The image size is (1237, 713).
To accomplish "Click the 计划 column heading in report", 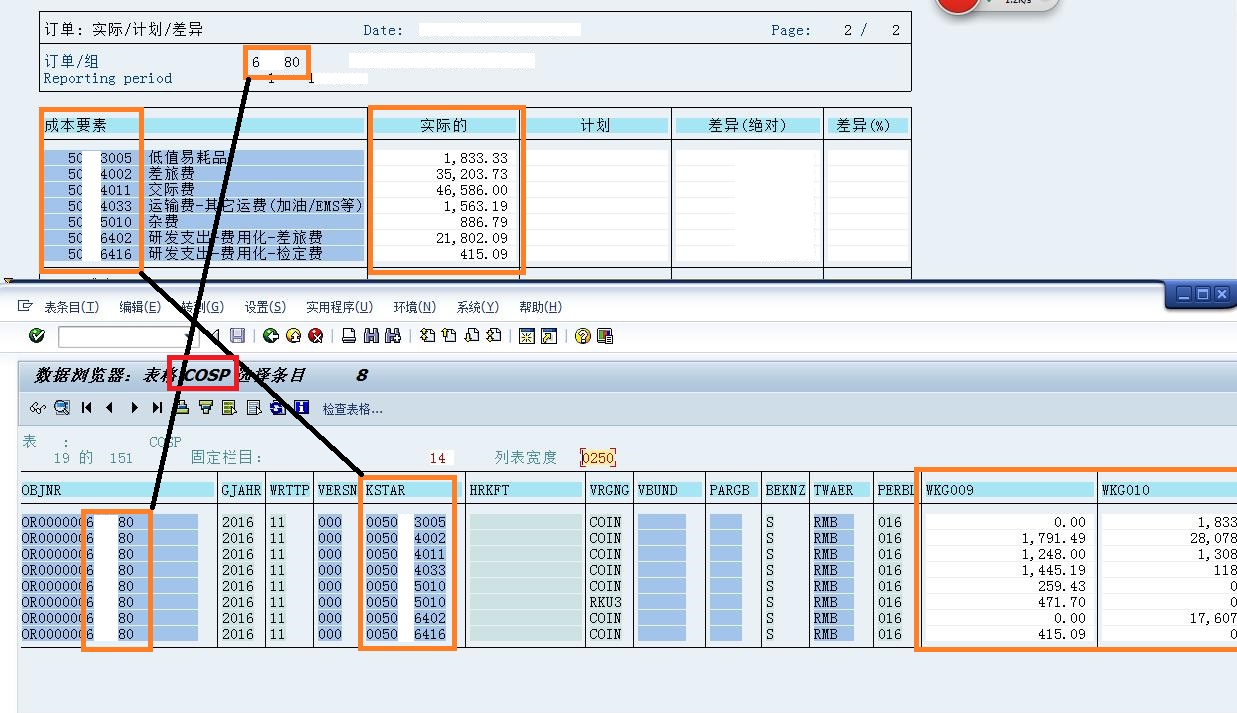I will (595, 126).
